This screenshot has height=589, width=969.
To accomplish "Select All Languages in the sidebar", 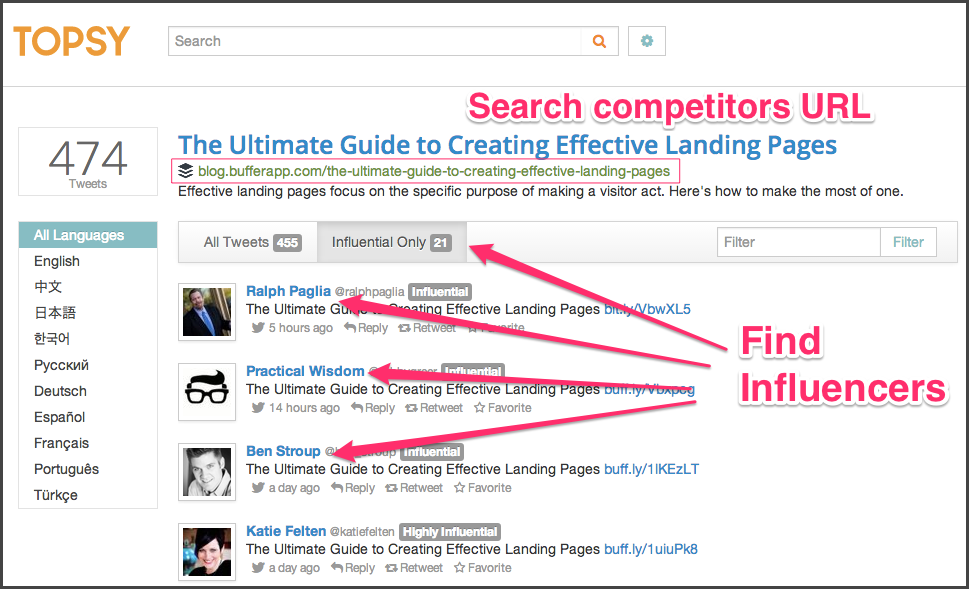I will coord(88,235).
